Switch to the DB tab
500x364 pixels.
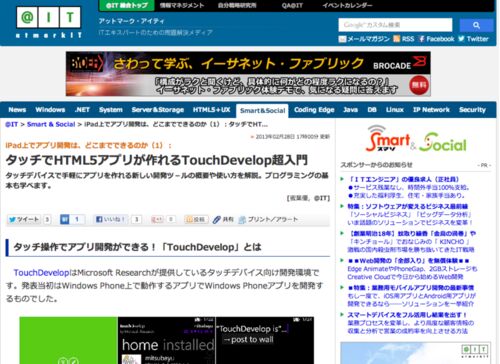pos(372,110)
